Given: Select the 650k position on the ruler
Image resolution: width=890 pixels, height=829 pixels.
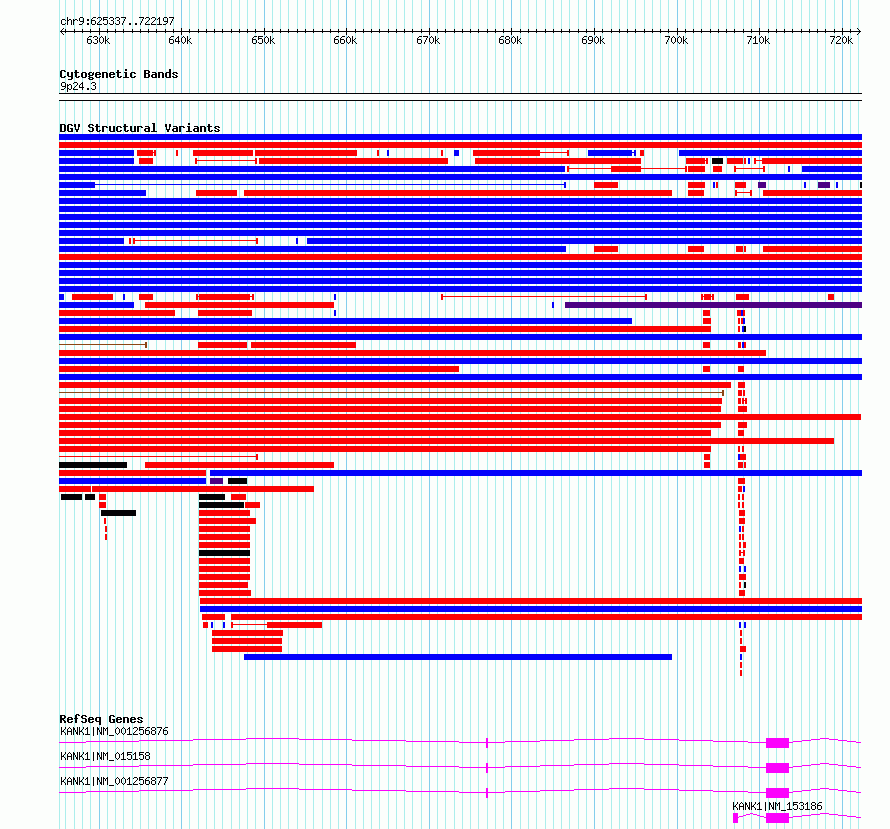Looking at the screenshot, I should tap(263, 41).
